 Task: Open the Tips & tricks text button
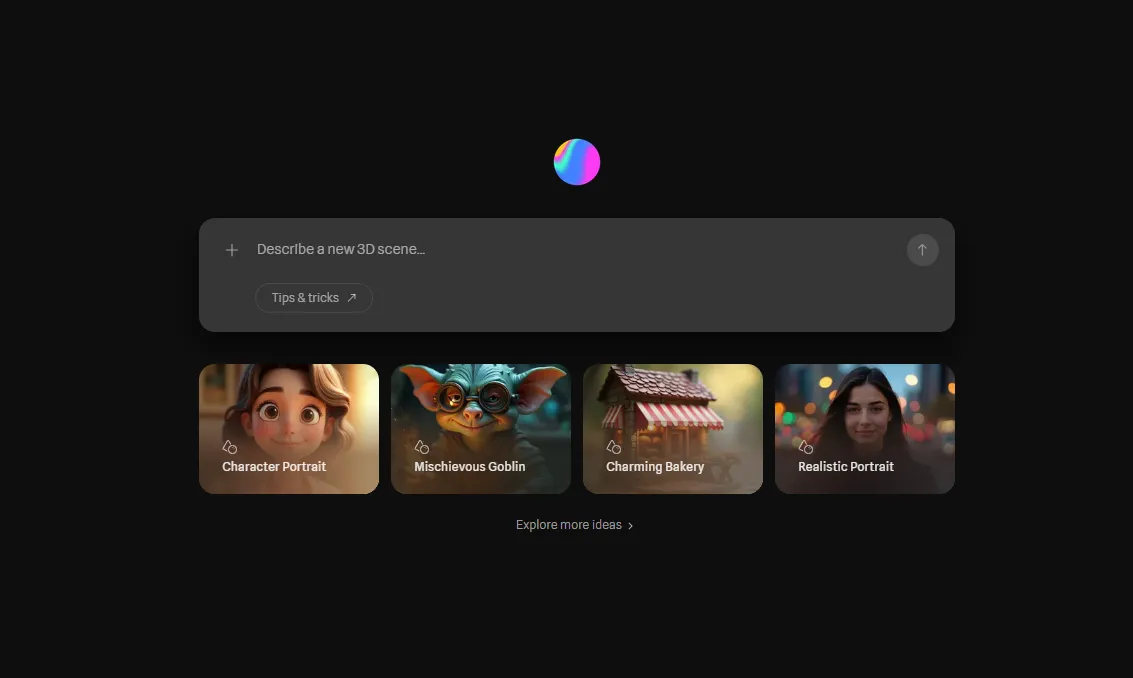point(305,298)
